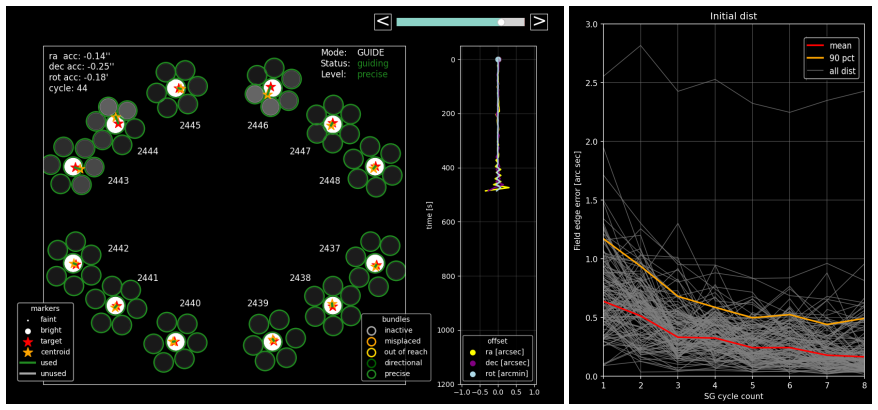Click the previous cycle '<' button

[x=382, y=22]
